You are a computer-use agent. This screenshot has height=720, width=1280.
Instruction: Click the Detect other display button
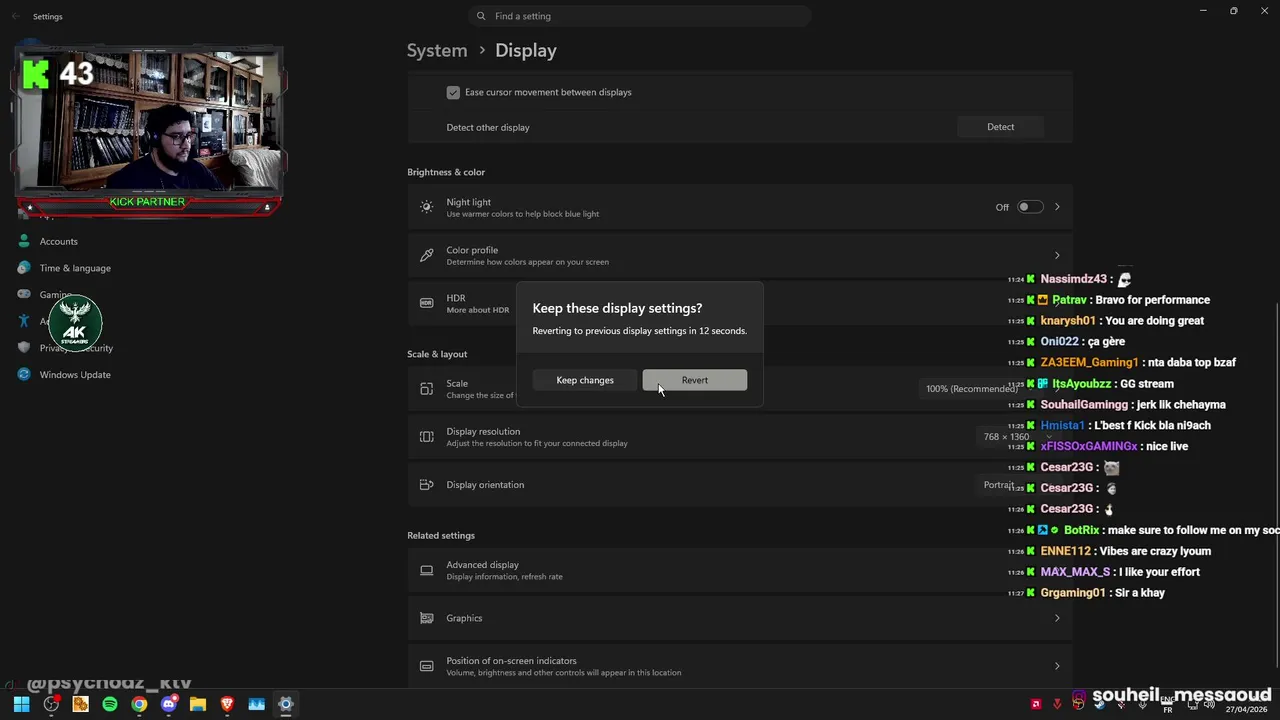pos(1000,127)
